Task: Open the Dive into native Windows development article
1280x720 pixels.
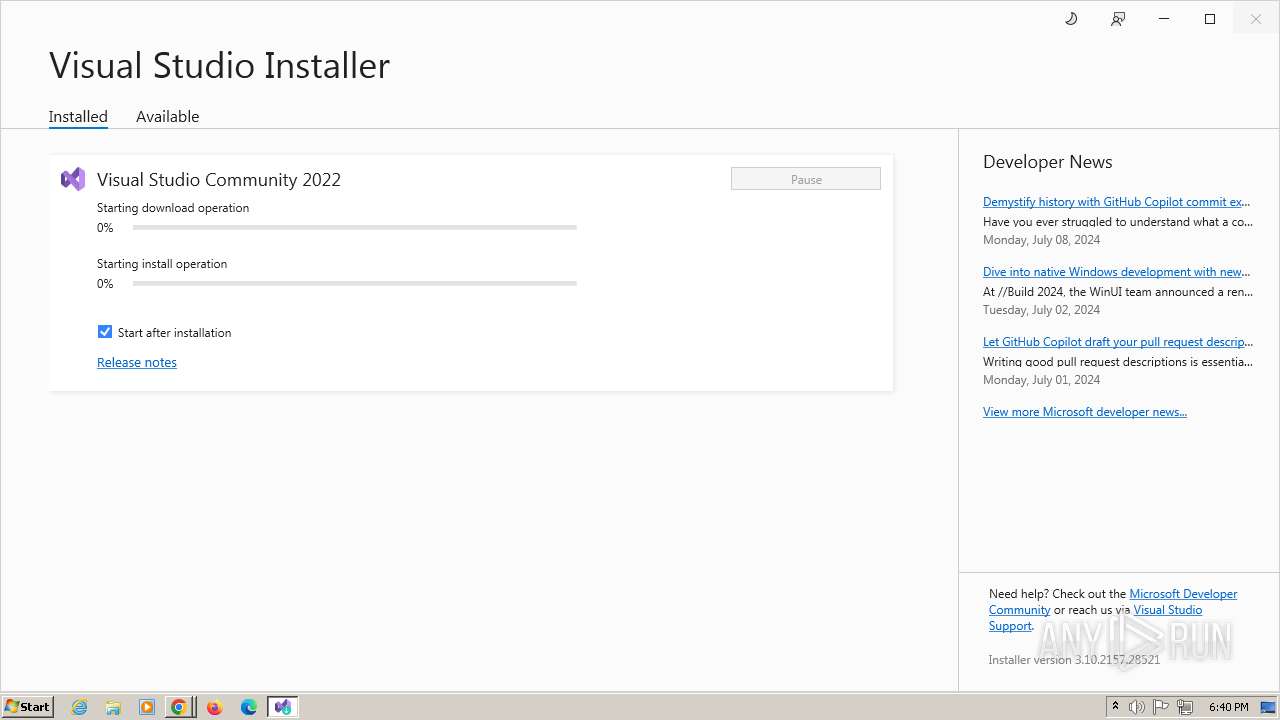Action: tap(1116, 272)
